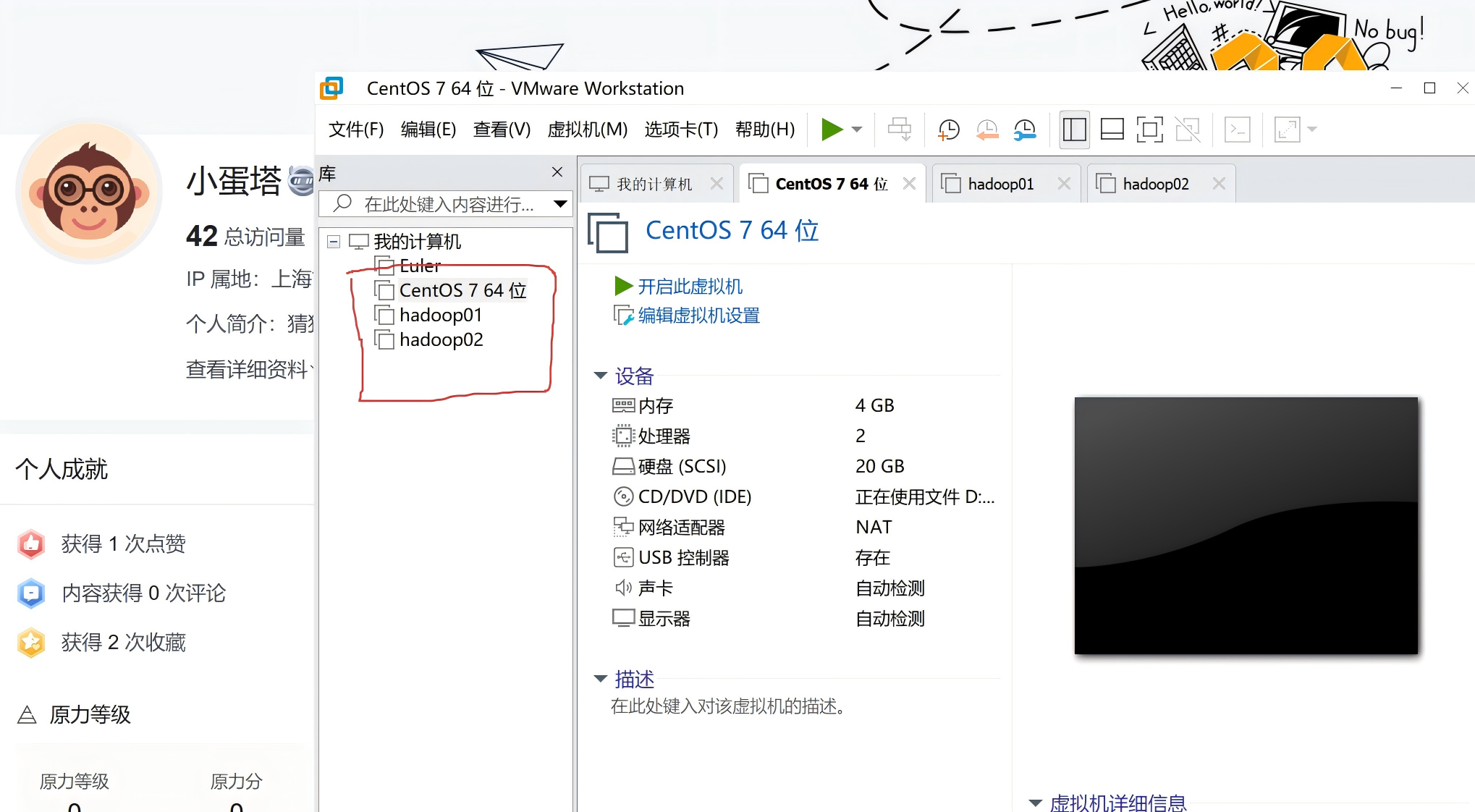Viewport: 1475px width, 812px height.
Task: Expand the dropdown next to the power button
Action: [858, 130]
